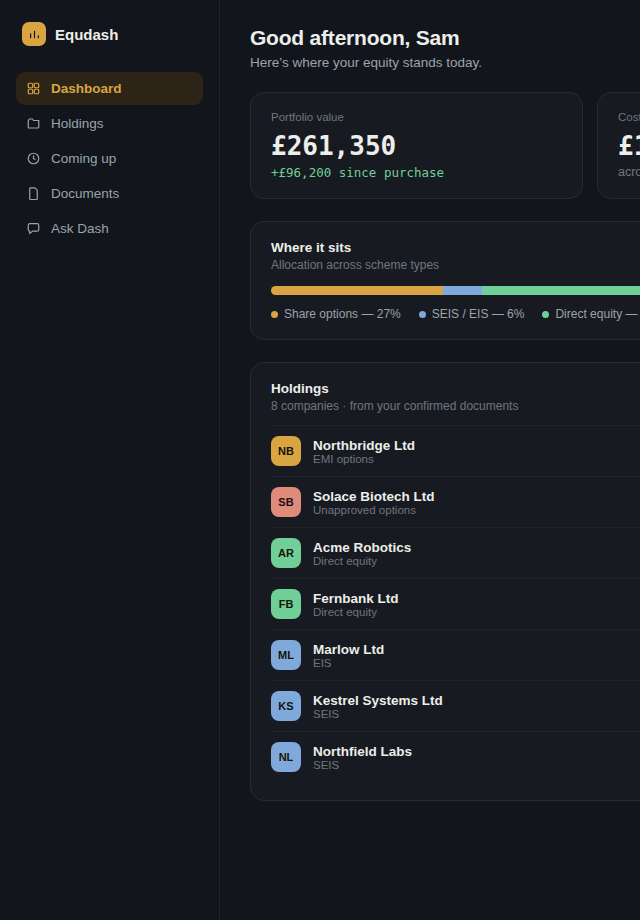Click the NL avatar for Northfield Labs
Image resolution: width=640 pixels, height=920 pixels.
click(286, 757)
